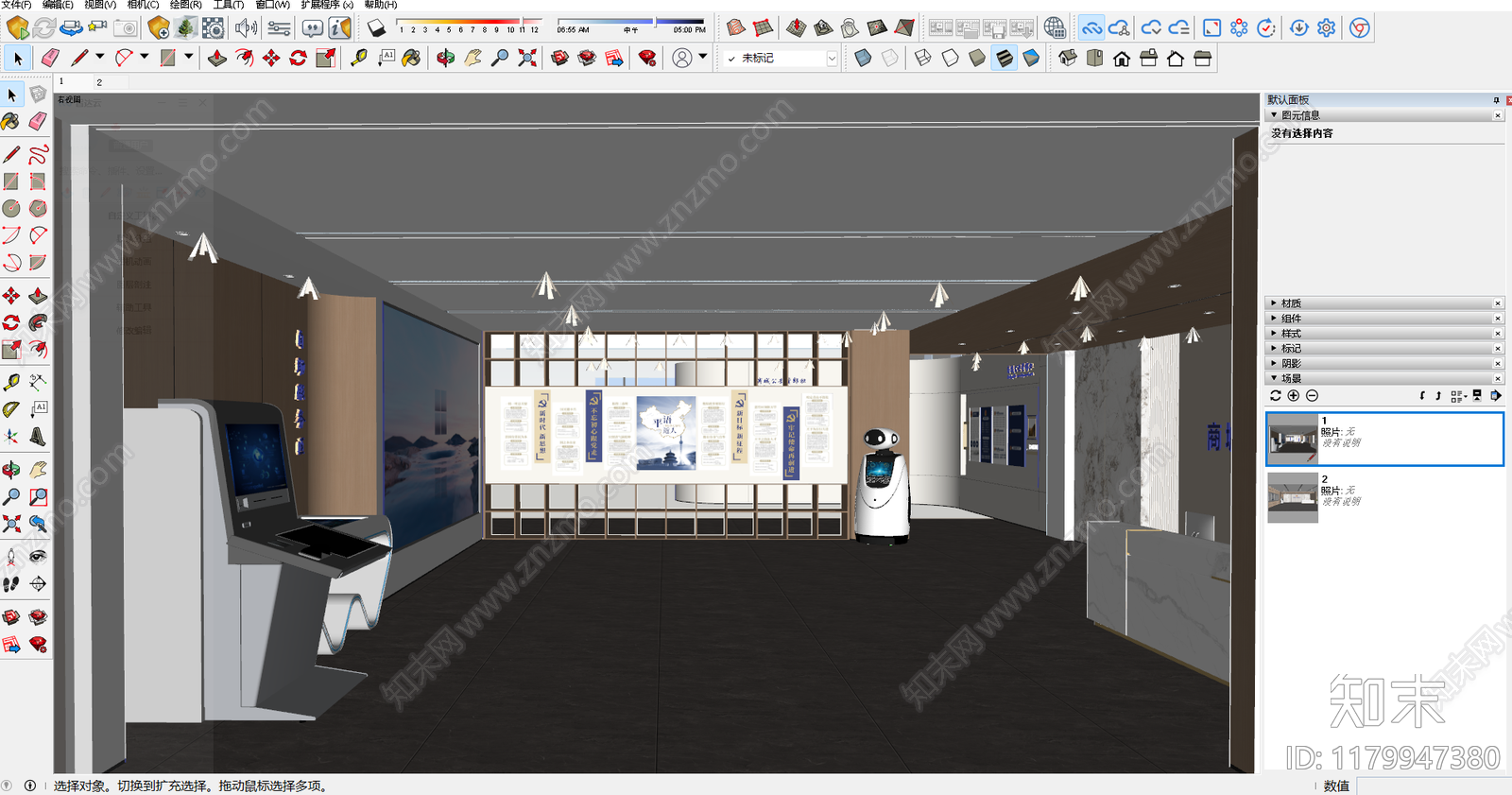Image resolution: width=1512 pixels, height=795 pixels.
Task: Enable Monochrome face style
Action: [1031, 59]
